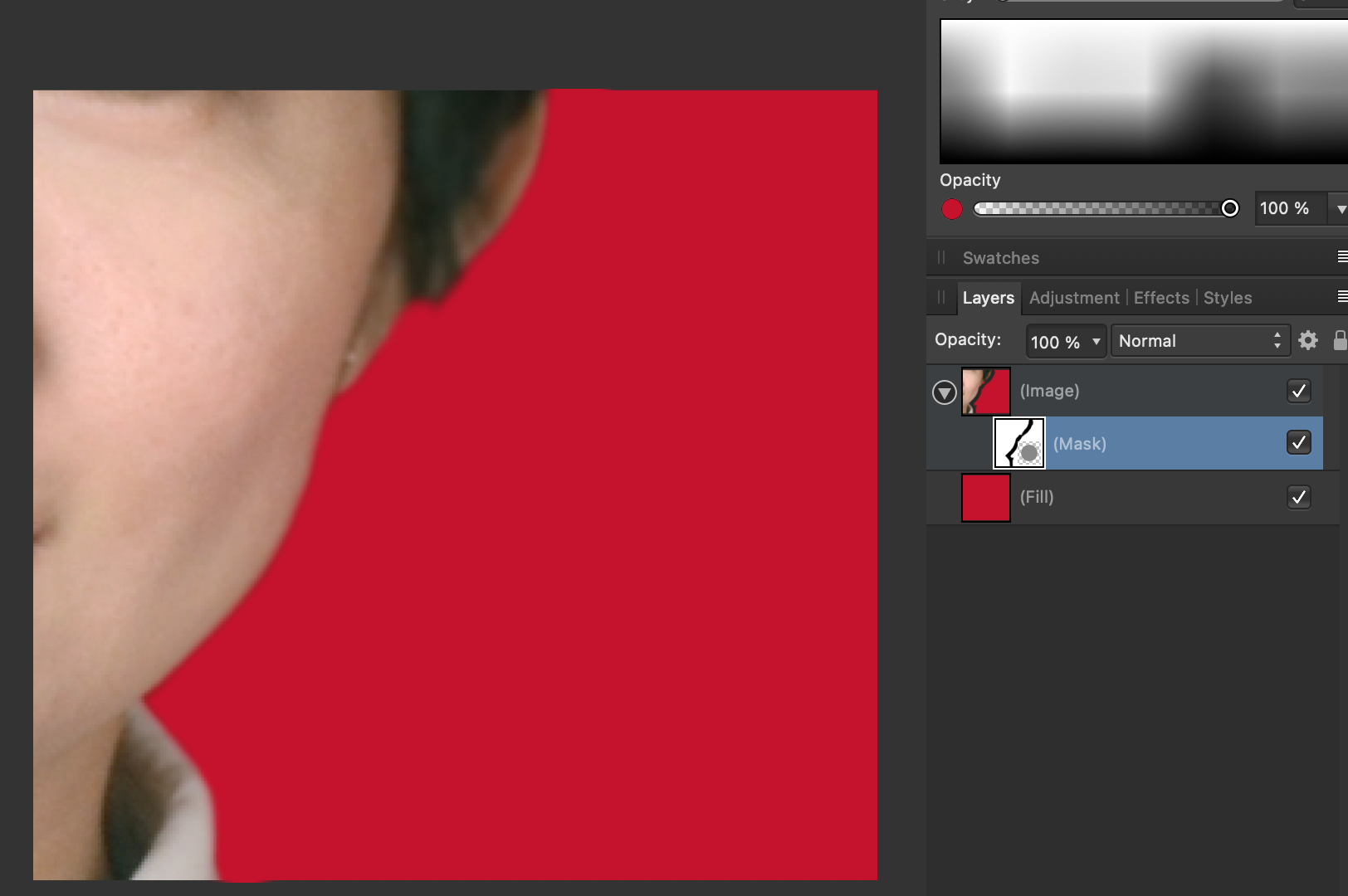The height and width of the screenshot is (896, 1348).
Task: Open the layer Opacity 100 % dropdown
Action: point(1066,341)
